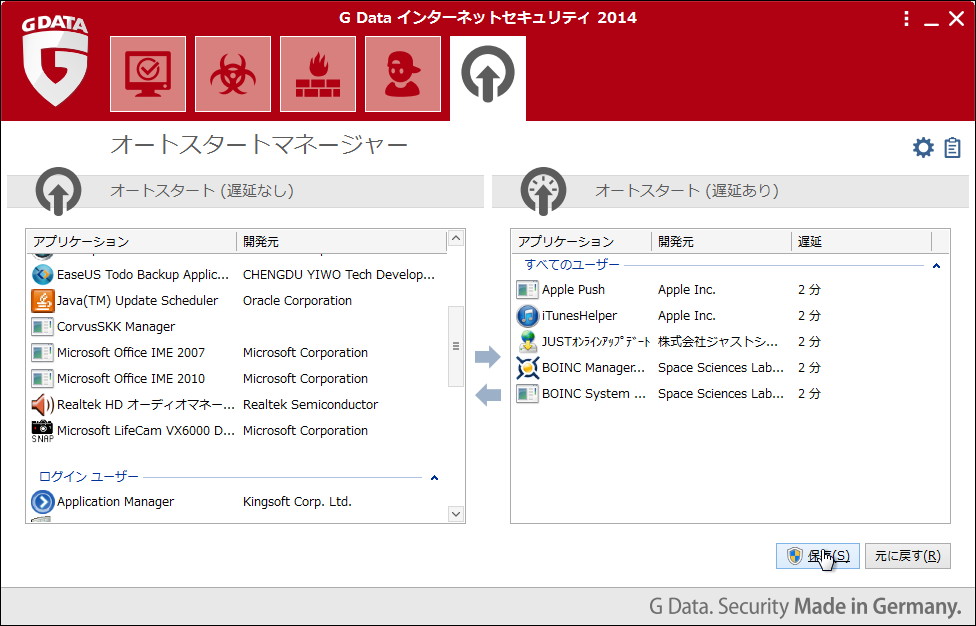Screen dimensions: 976x626
Task: Sort delayed list by 遅延 column
Action: 861,241
